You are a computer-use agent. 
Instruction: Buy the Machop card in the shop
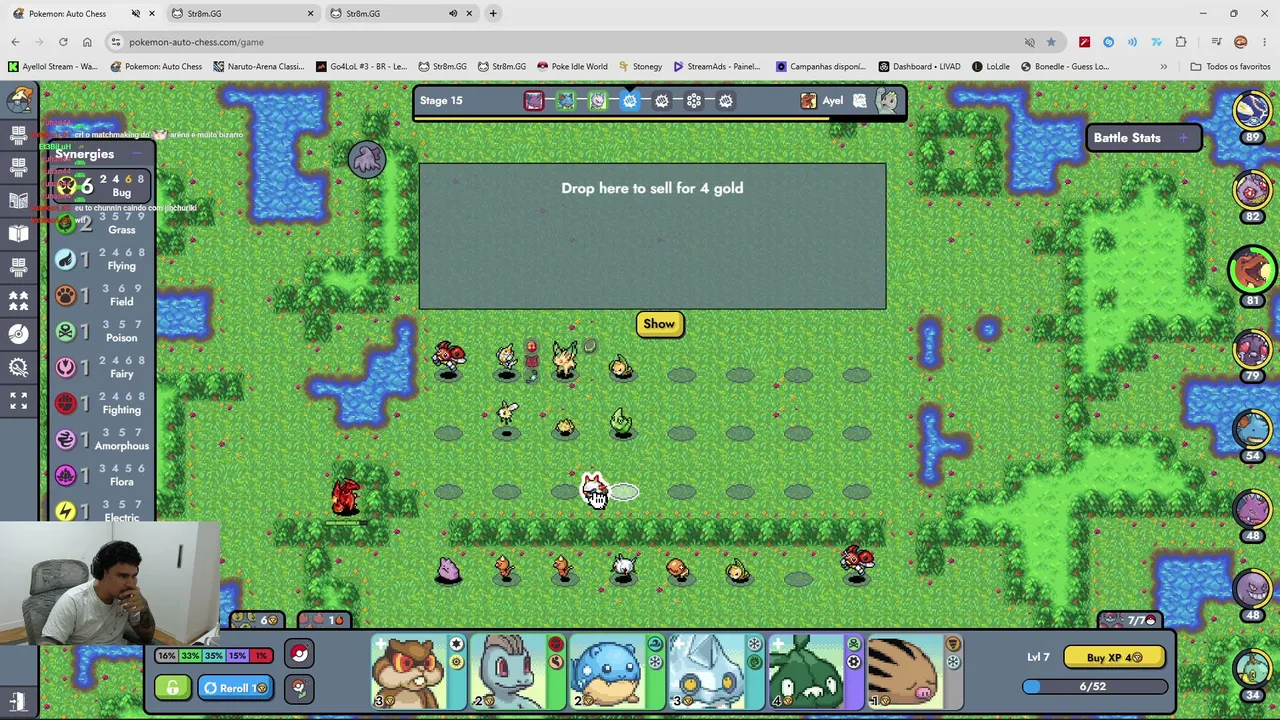click(518, 672)
